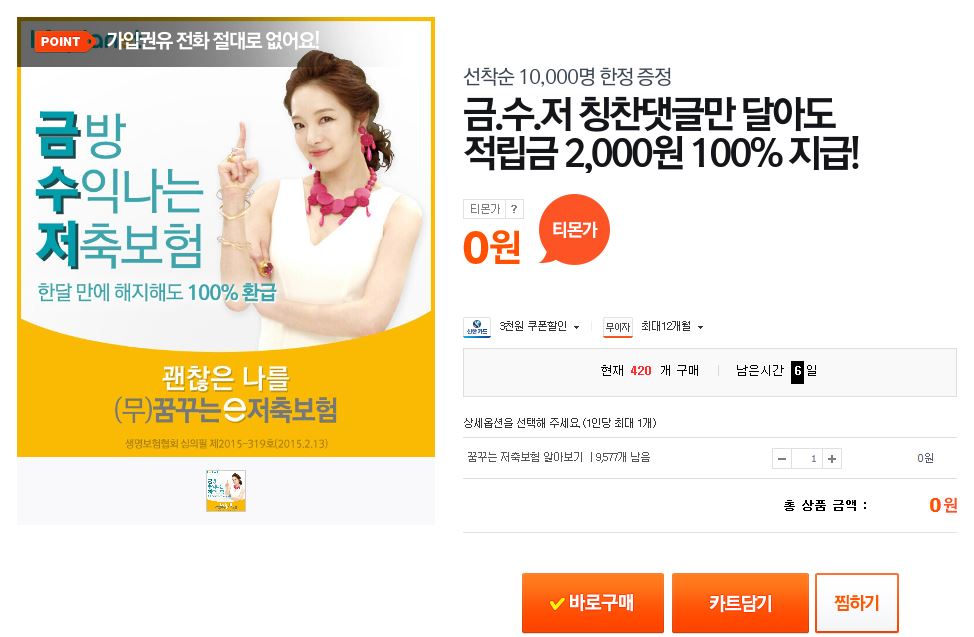Image resolution: width=974 pixels, height=637 pixels.
Task: Click the red POINT badge on banner
Action: coord(61,42)
